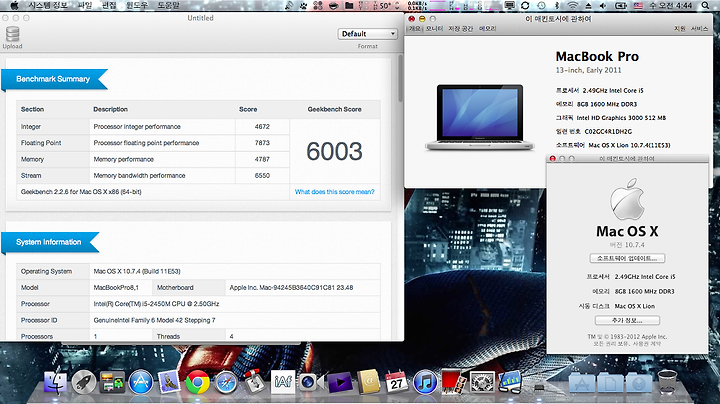Open the battery status icon
The height and width of the screenshot is (404, 720).
click(621, 6)
